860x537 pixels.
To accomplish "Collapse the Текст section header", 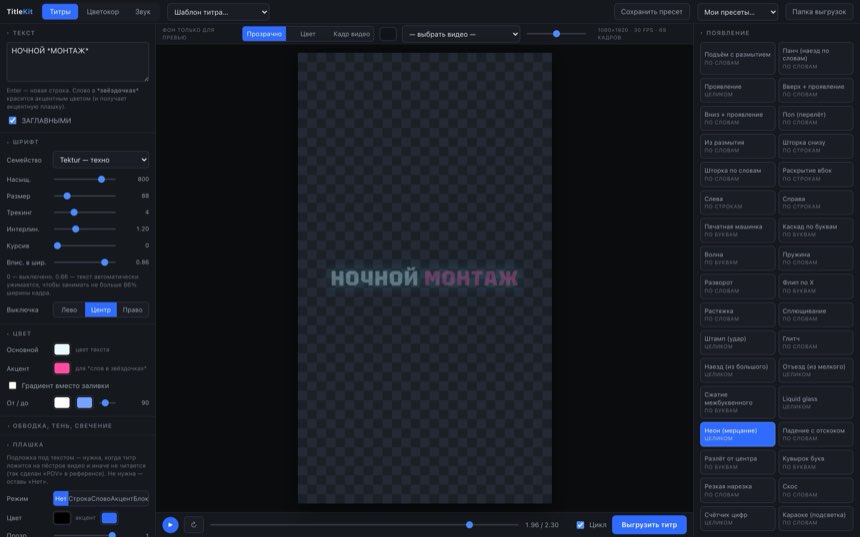I will 24,33.
